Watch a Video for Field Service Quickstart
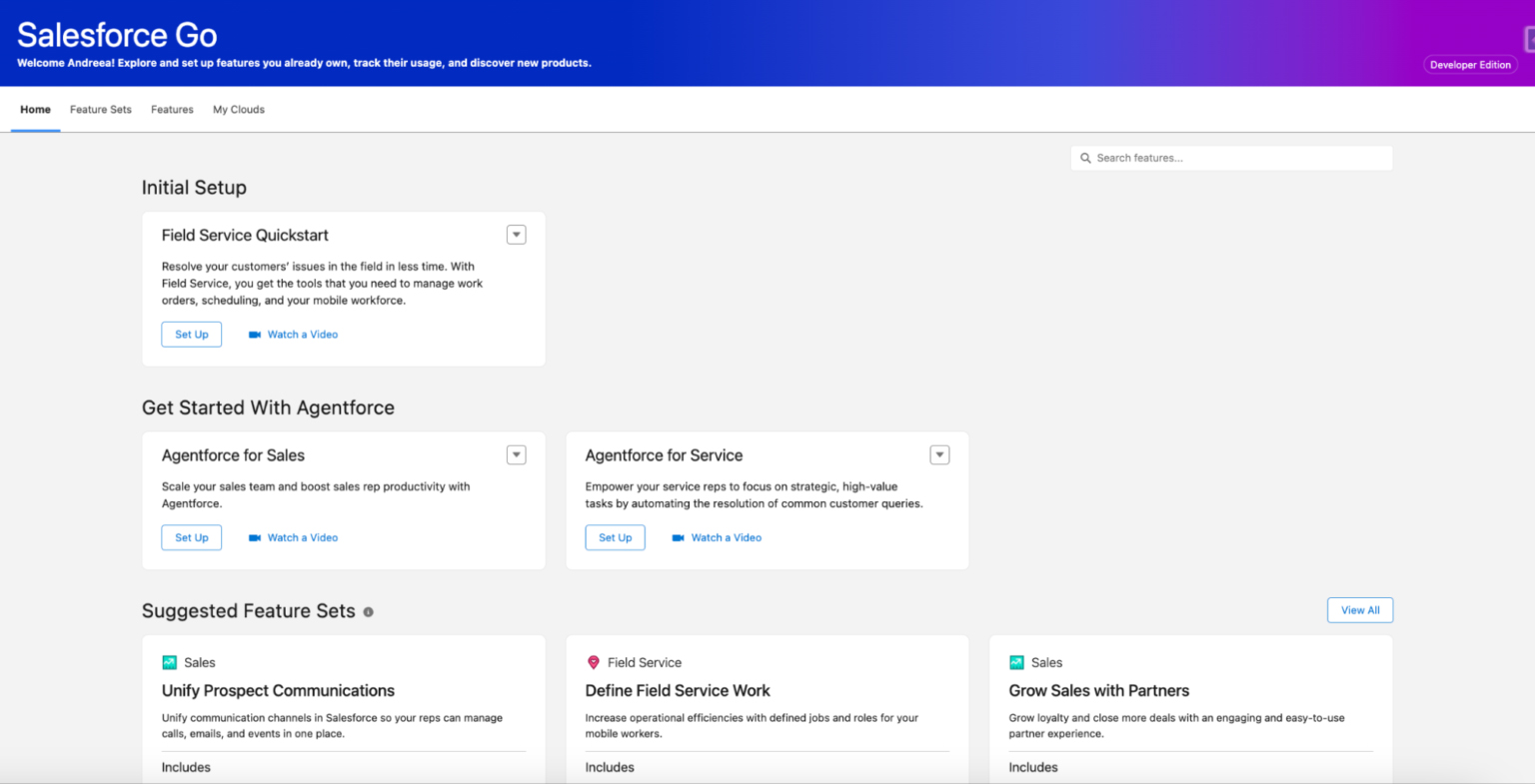Screen dimensions: 1535x784 [x=303, y=335]
